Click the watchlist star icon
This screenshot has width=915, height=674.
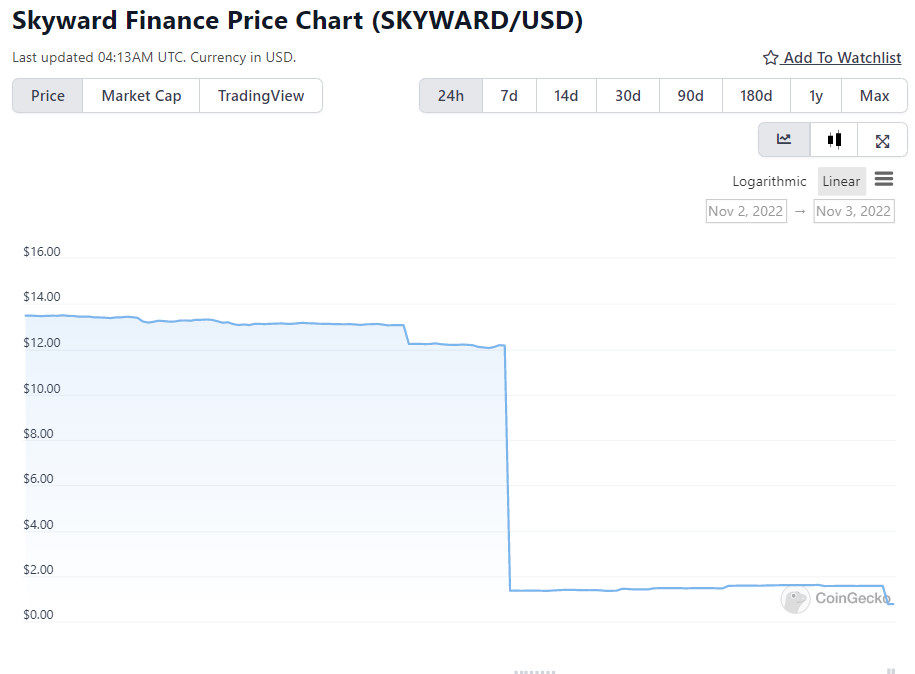770,58
